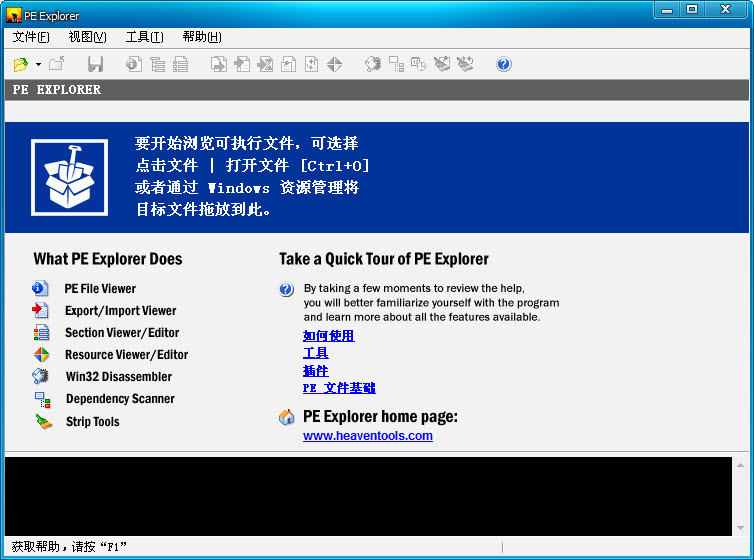Click the blue Help question mark icon
754x560 pixels.
[x=503, y=64]
